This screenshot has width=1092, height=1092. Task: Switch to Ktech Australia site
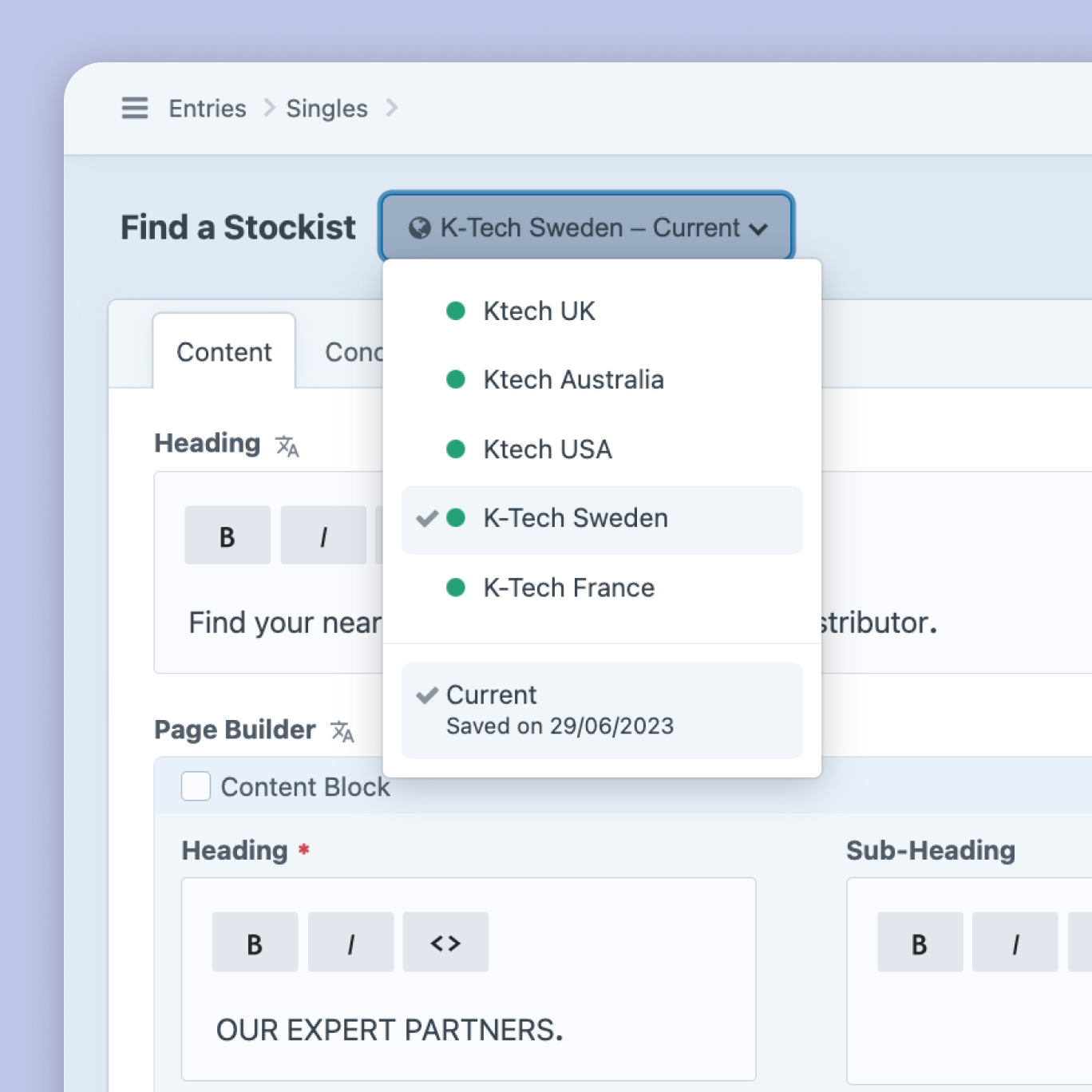(x=602, y=380)
